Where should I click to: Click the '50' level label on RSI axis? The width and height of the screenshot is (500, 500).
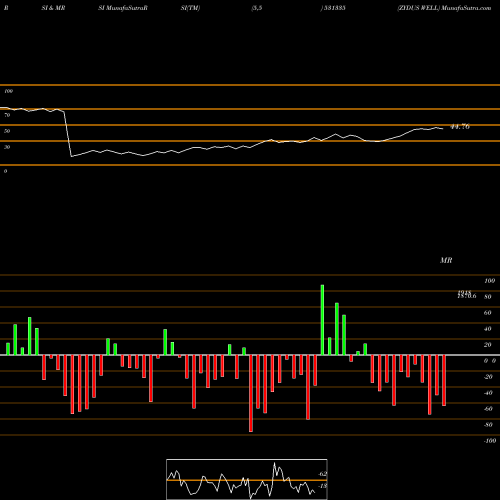(7, 131)
